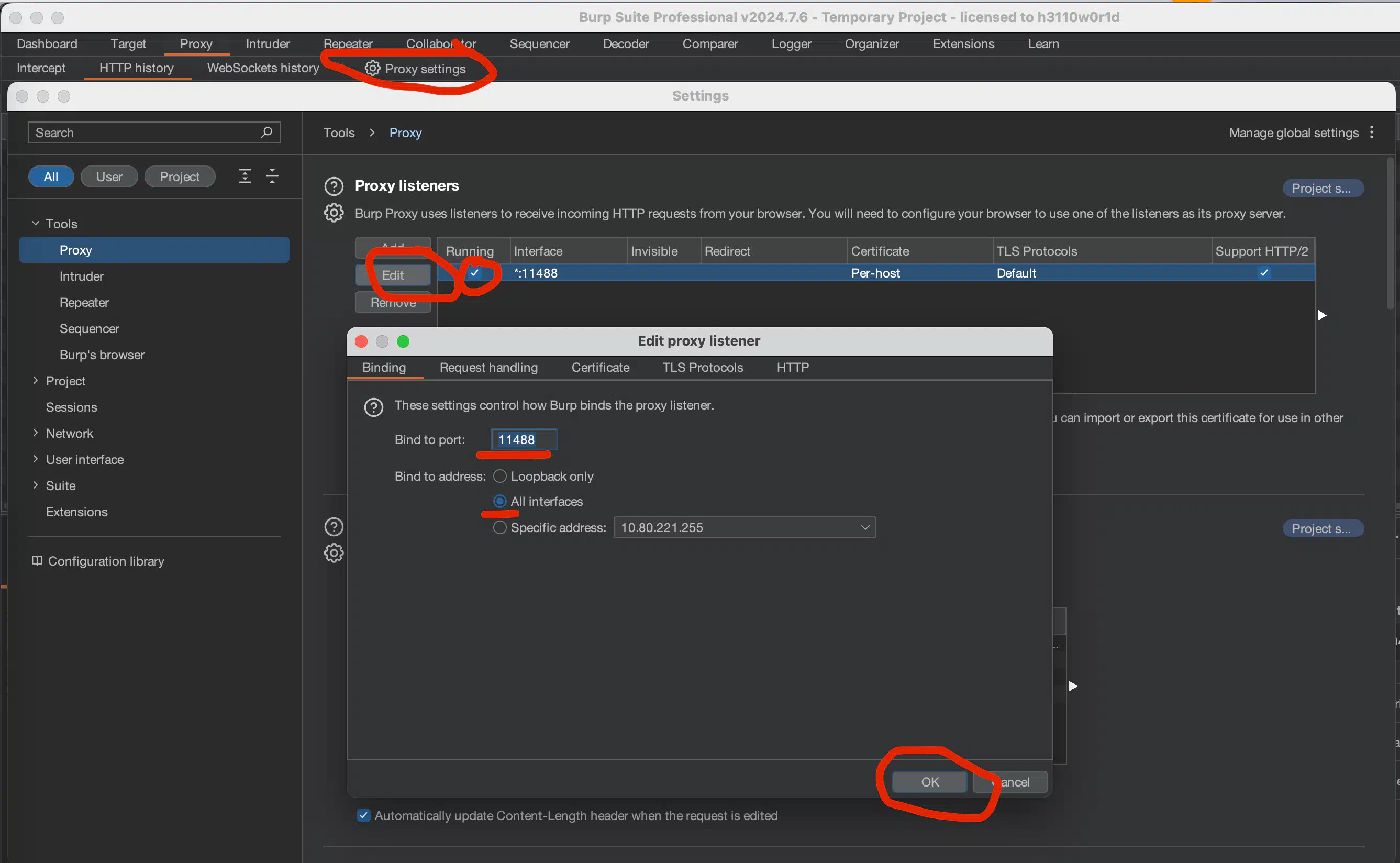The height and width of the screenshot is (863, 1400).
Task: Collapse all settings sections icon
Action: [272, 176]
